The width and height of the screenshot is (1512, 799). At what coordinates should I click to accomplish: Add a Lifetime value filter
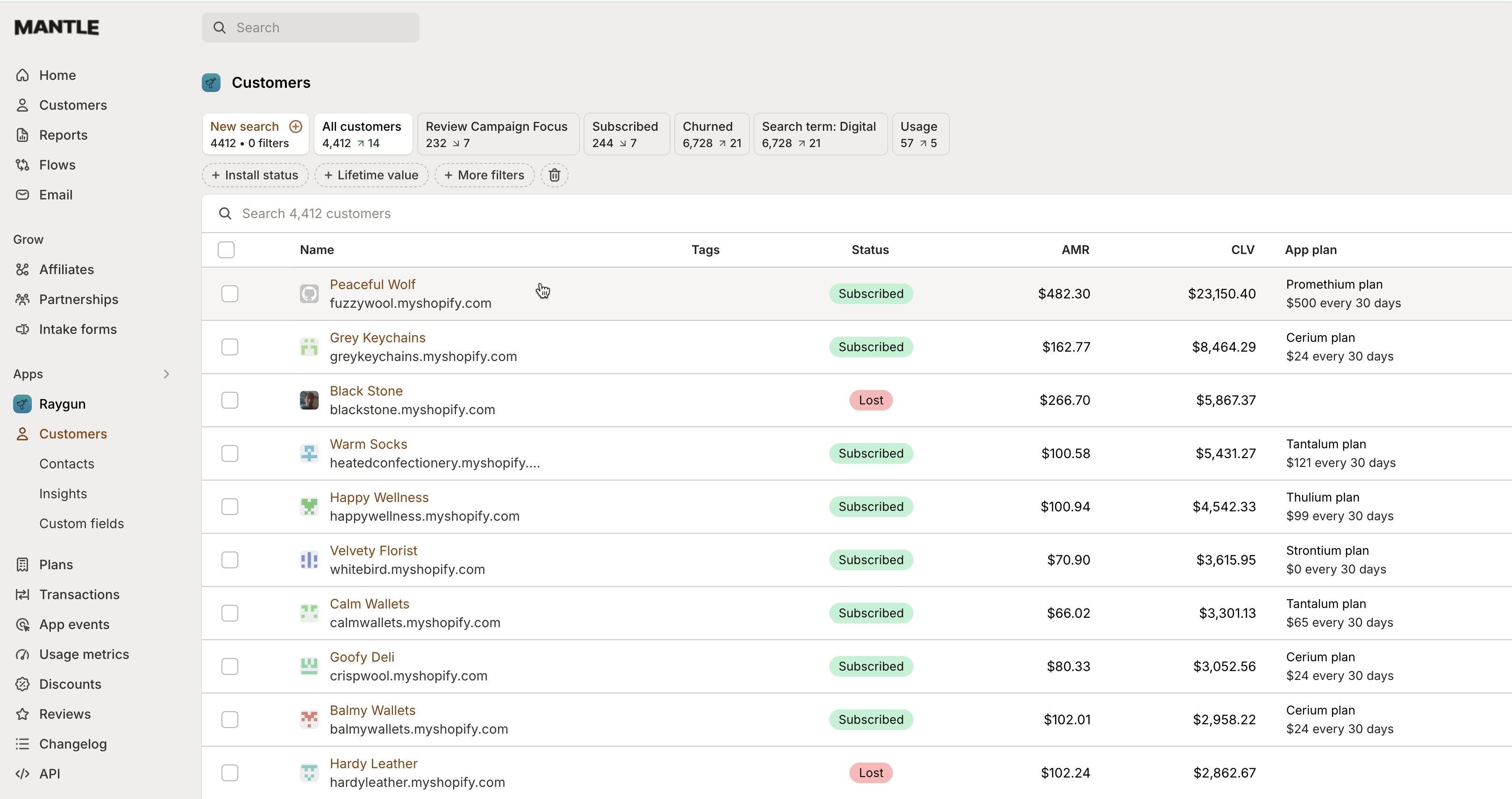pyautogui.click(x=371, y=175)
